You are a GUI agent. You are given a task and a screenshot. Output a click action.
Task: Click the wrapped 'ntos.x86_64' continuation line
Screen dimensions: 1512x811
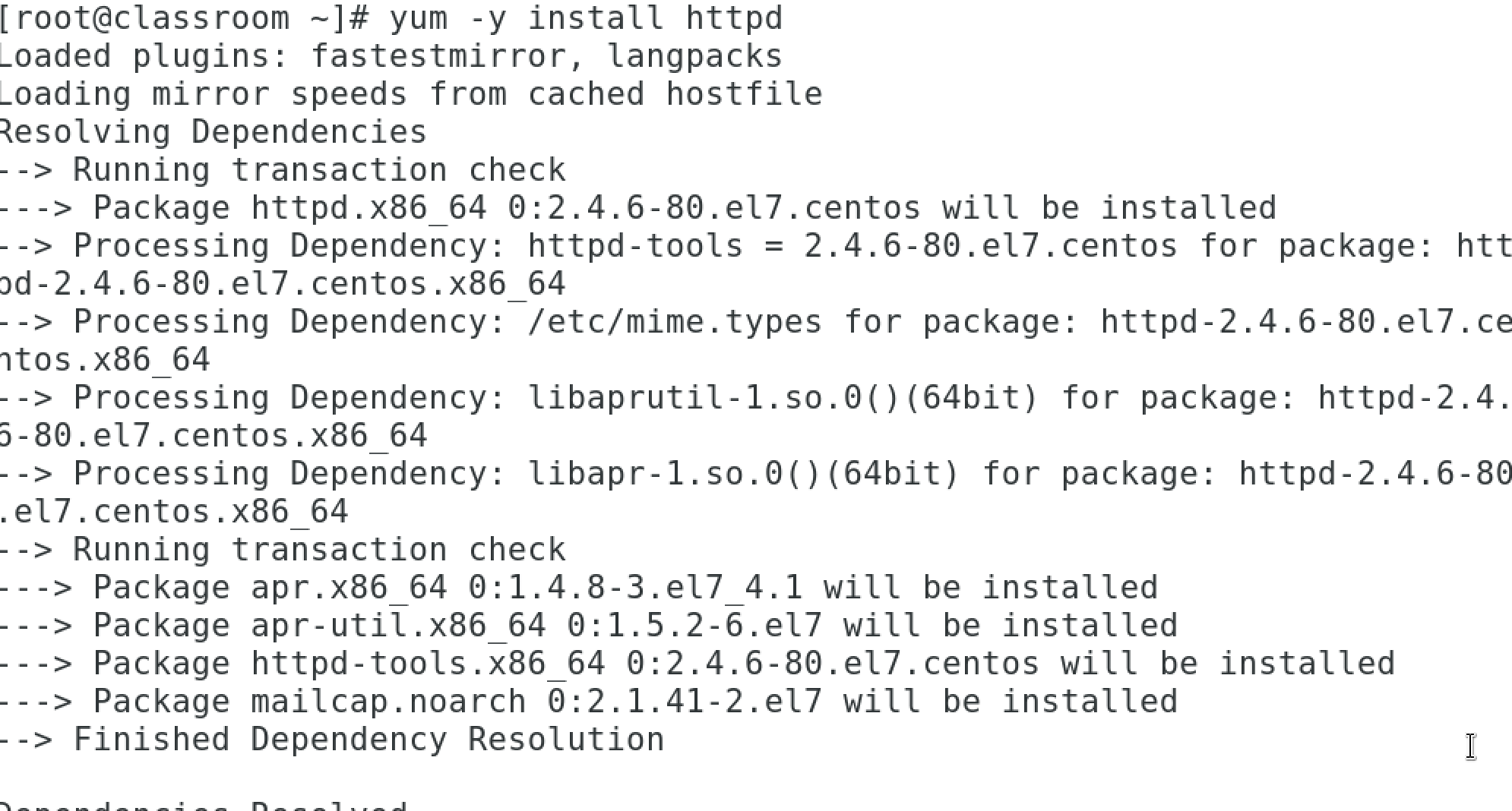(105, 361)
